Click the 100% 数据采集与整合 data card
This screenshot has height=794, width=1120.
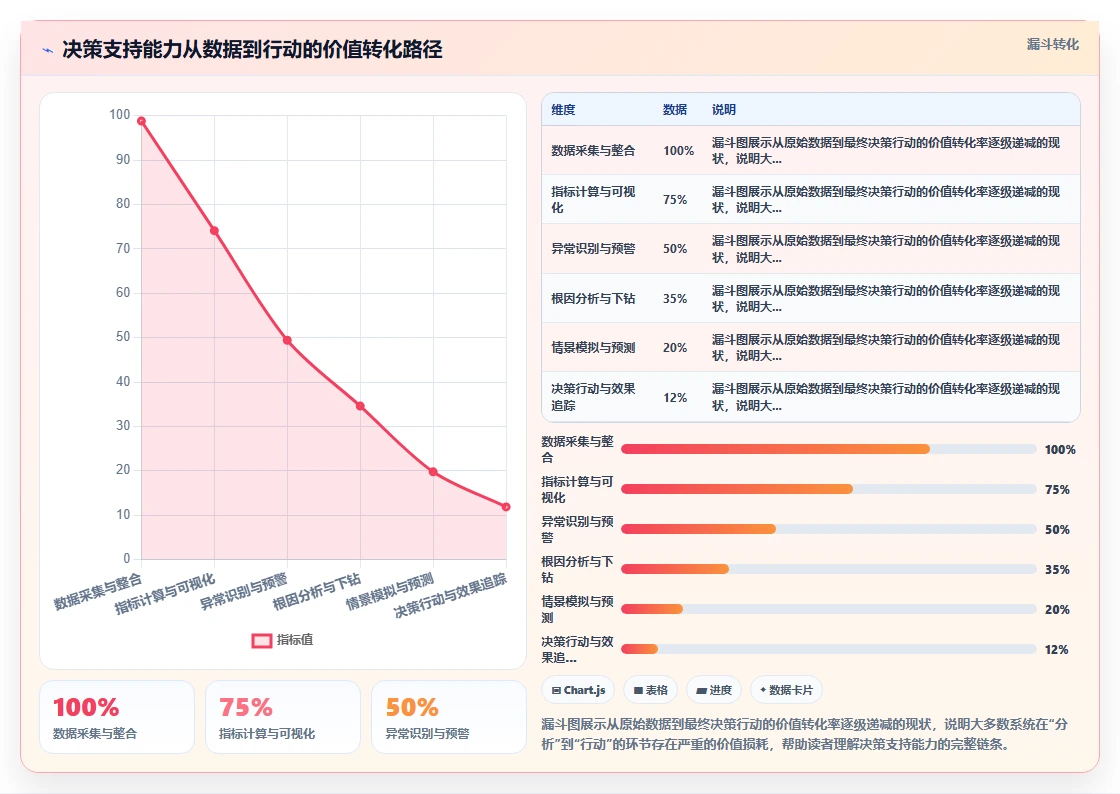[117, 717]
